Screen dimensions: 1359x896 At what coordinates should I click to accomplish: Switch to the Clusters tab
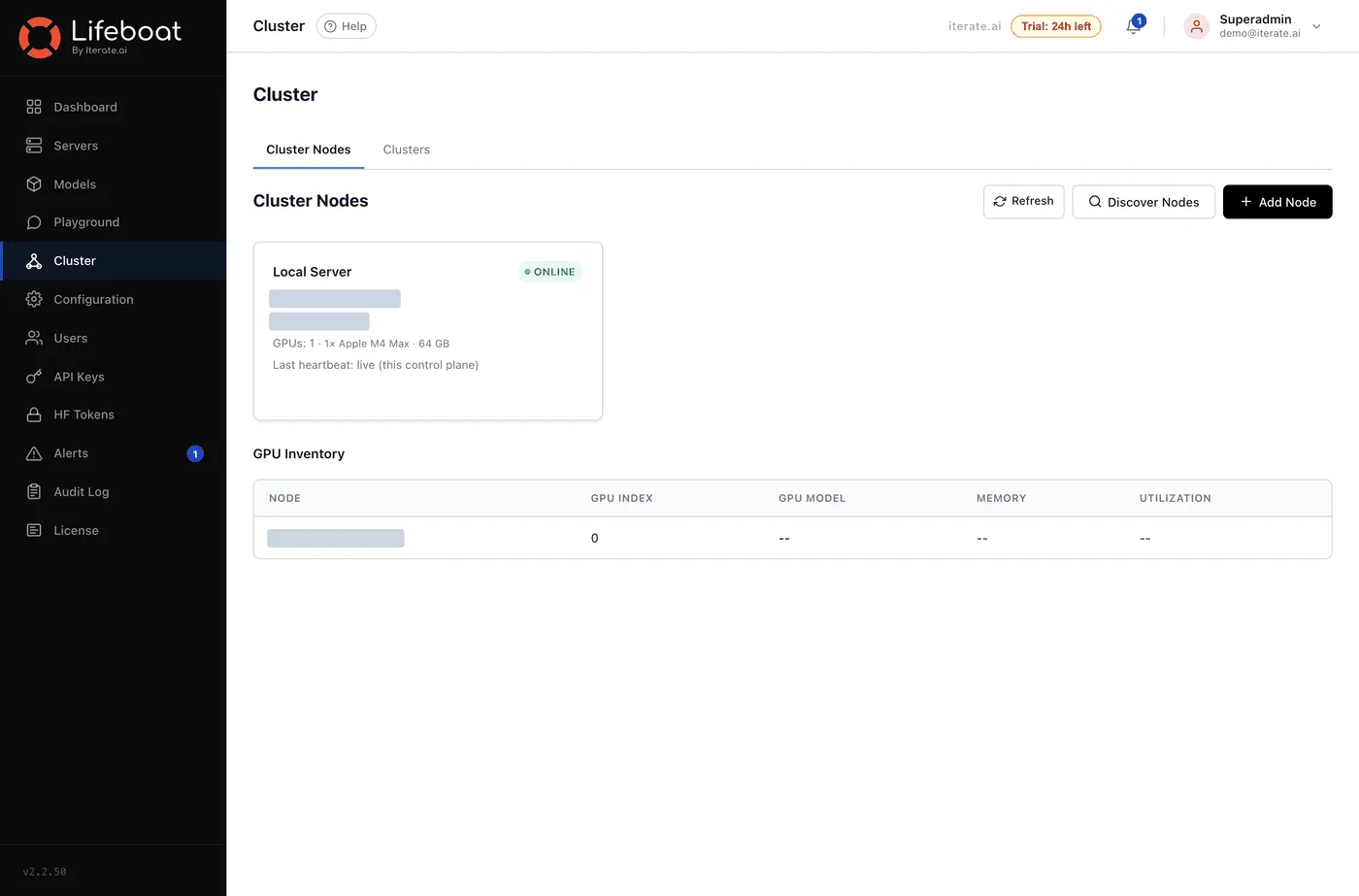(407, 149)
